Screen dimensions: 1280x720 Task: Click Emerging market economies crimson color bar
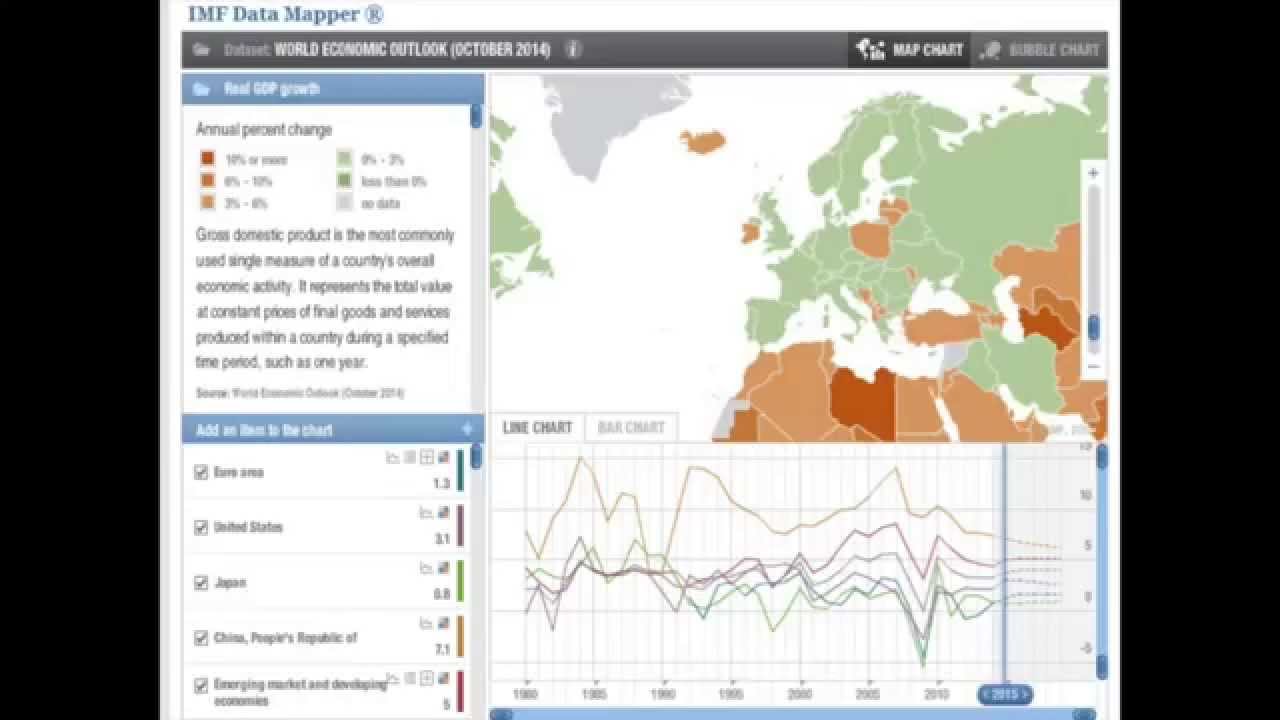460,691
